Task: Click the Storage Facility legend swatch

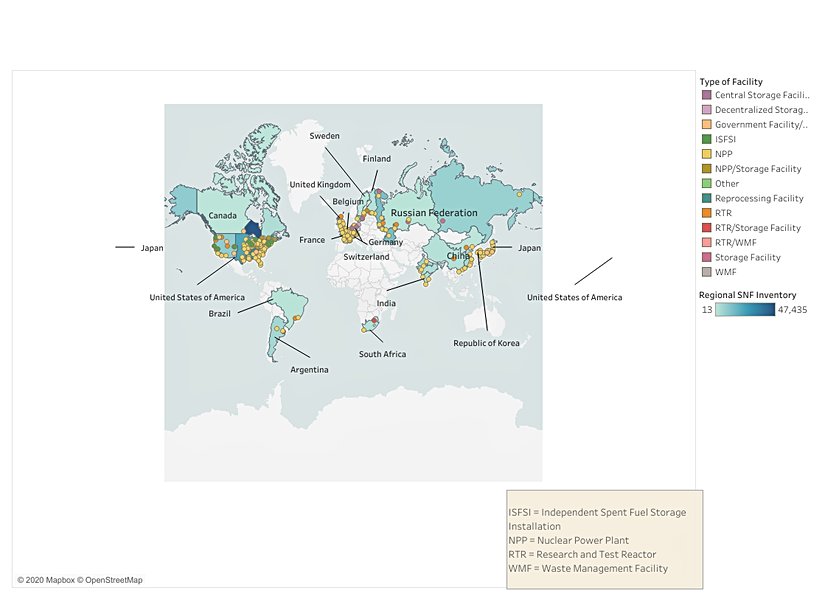Action: [706, 257]
